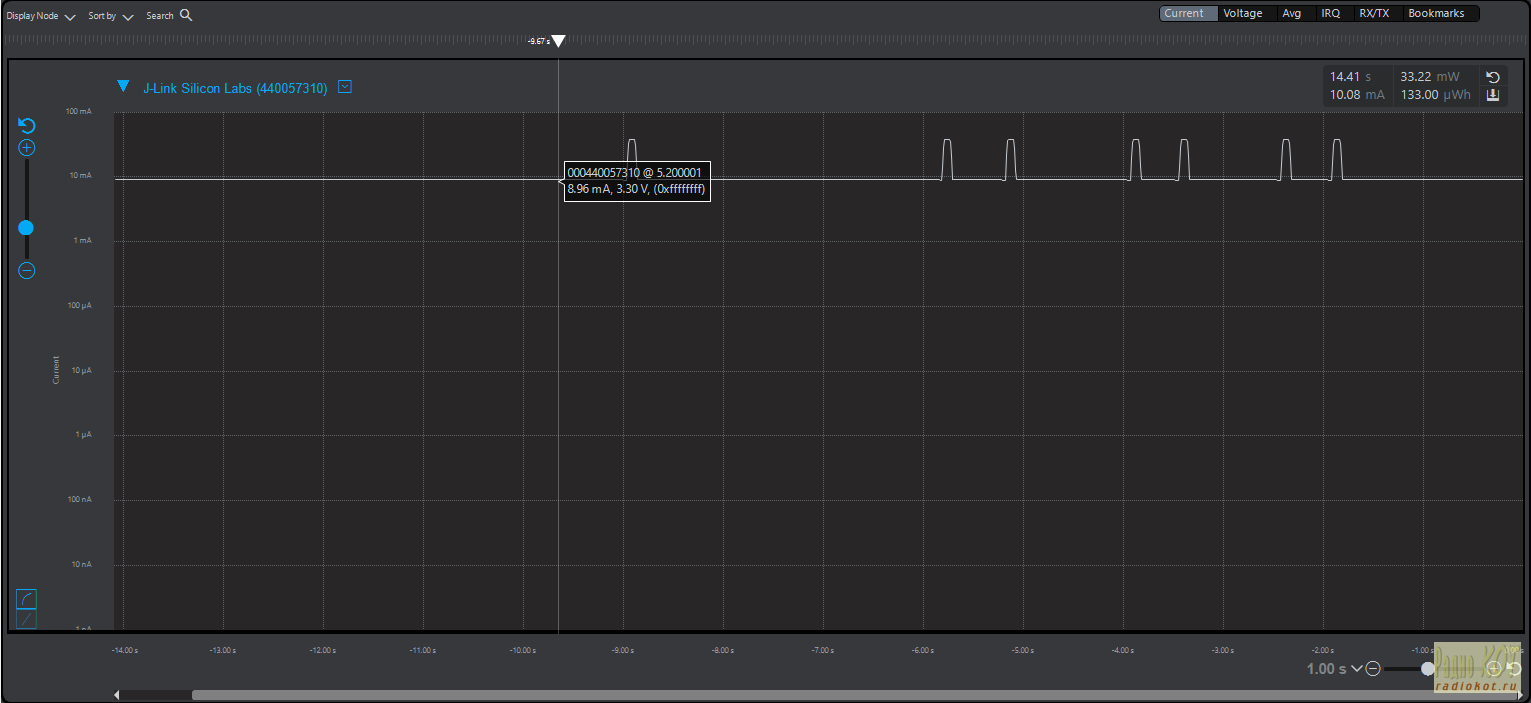Save the captured energy data
Viewport: 1531px width, 703px height.
[x=1493, y=95]
